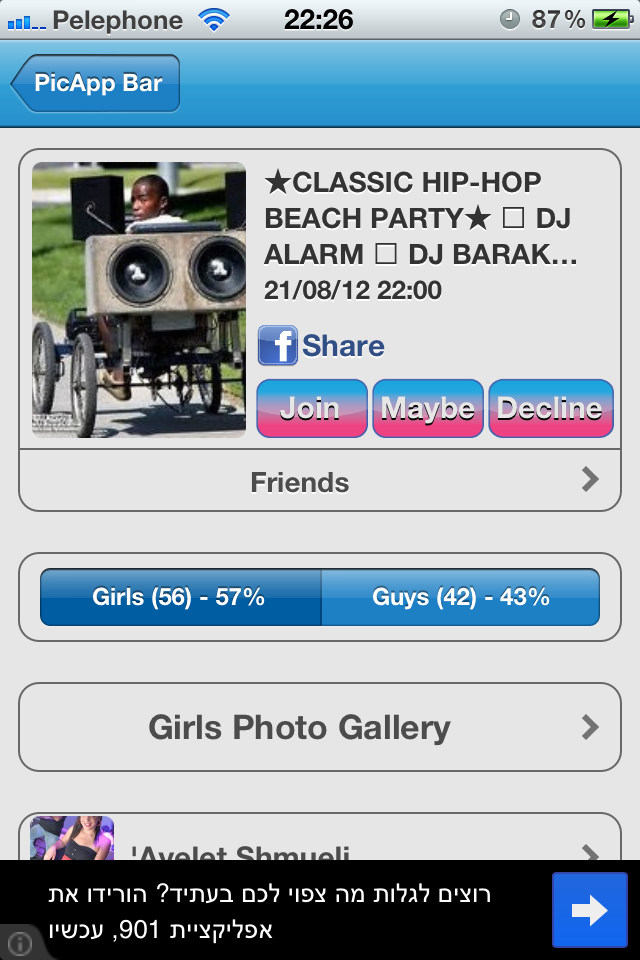Open the Ayelet Shmueli row arrow
The height and width of the screenshot is (960, 640).
click(x=590, y=852)
